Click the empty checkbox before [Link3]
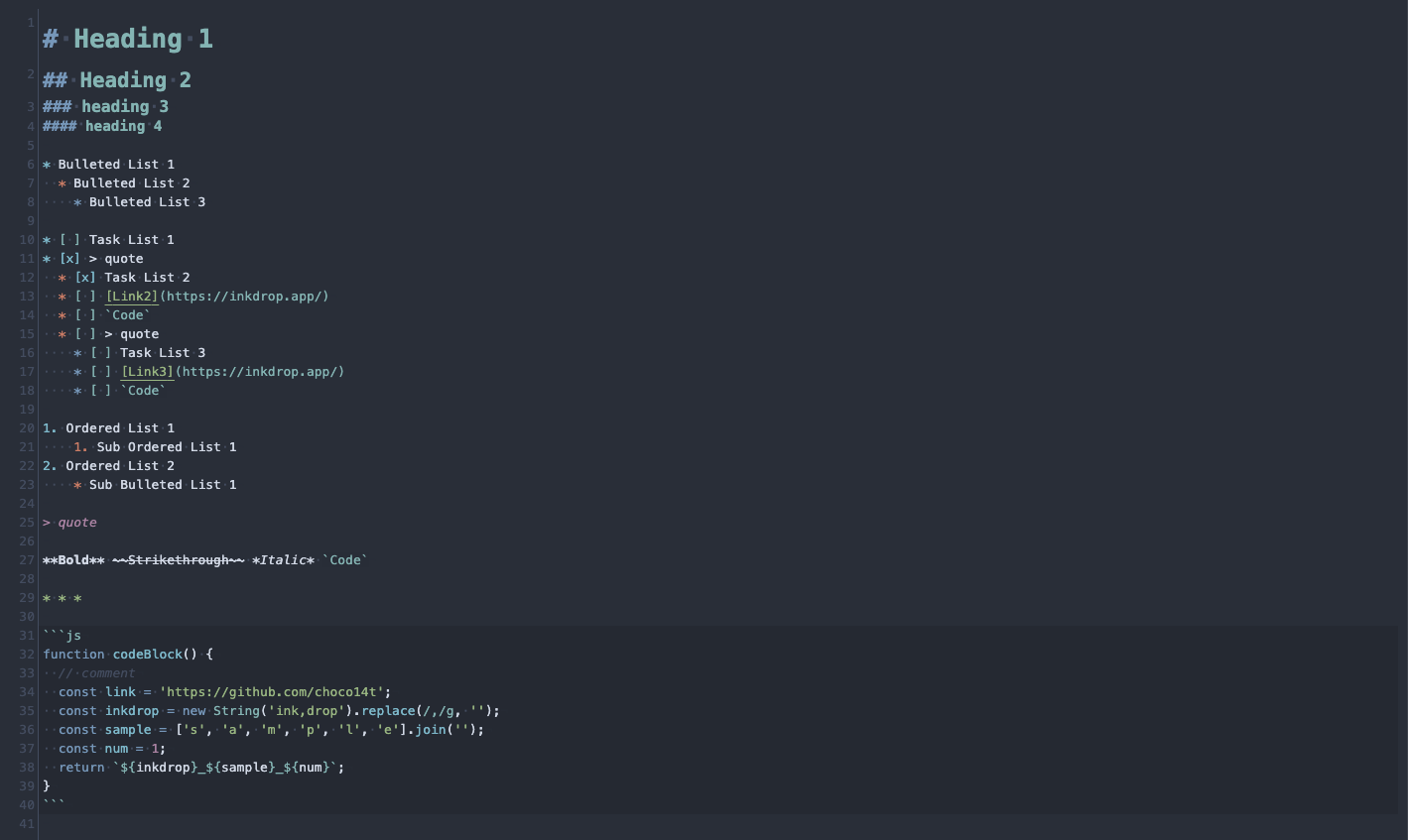Viewport: 1408px width, 840px height. coord(101,372)
